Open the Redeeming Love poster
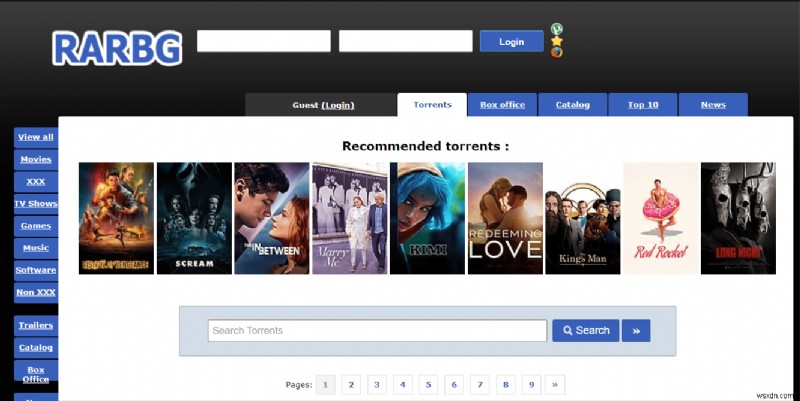 pyautogui.click(x=505, y=218)
